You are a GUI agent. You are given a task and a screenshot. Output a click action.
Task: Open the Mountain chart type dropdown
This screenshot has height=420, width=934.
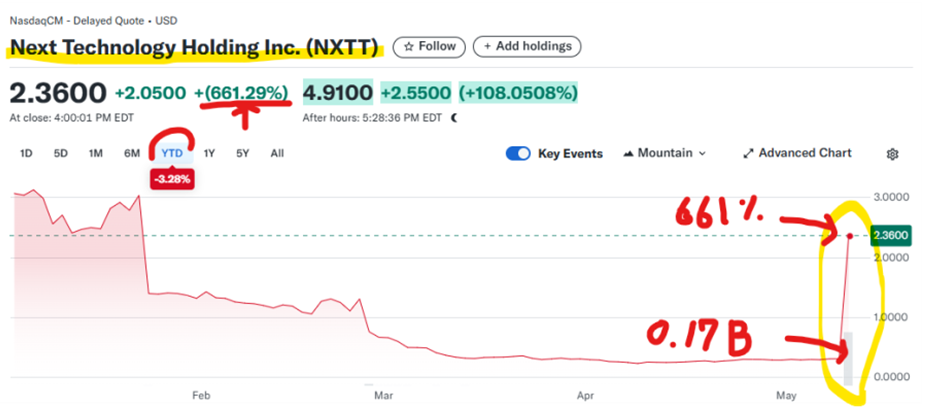664,153
